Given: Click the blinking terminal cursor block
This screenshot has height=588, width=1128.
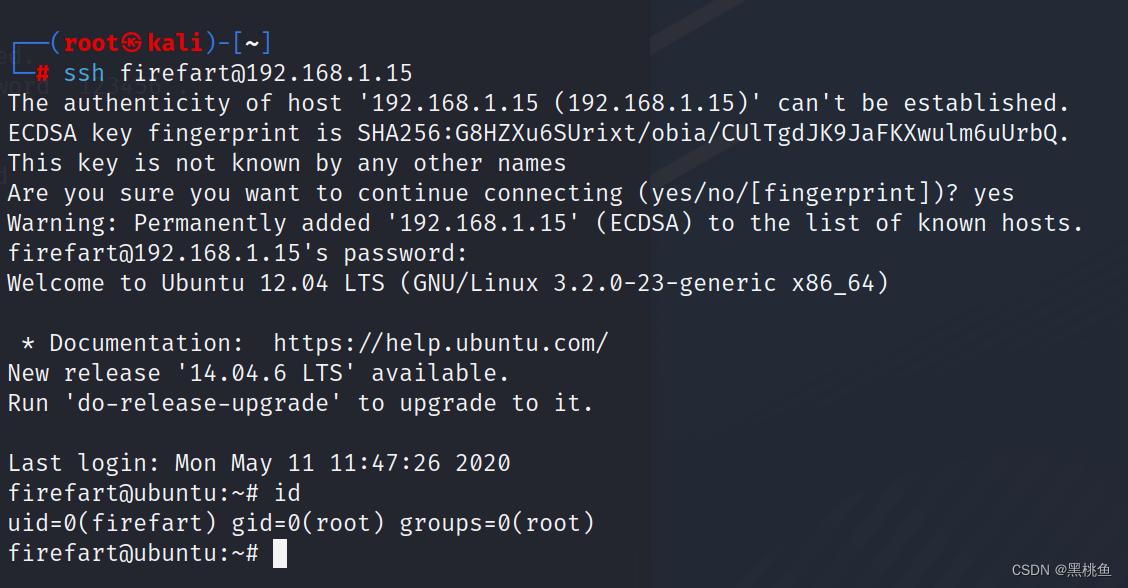Looking at the screenshot, I should click(279, 553).
